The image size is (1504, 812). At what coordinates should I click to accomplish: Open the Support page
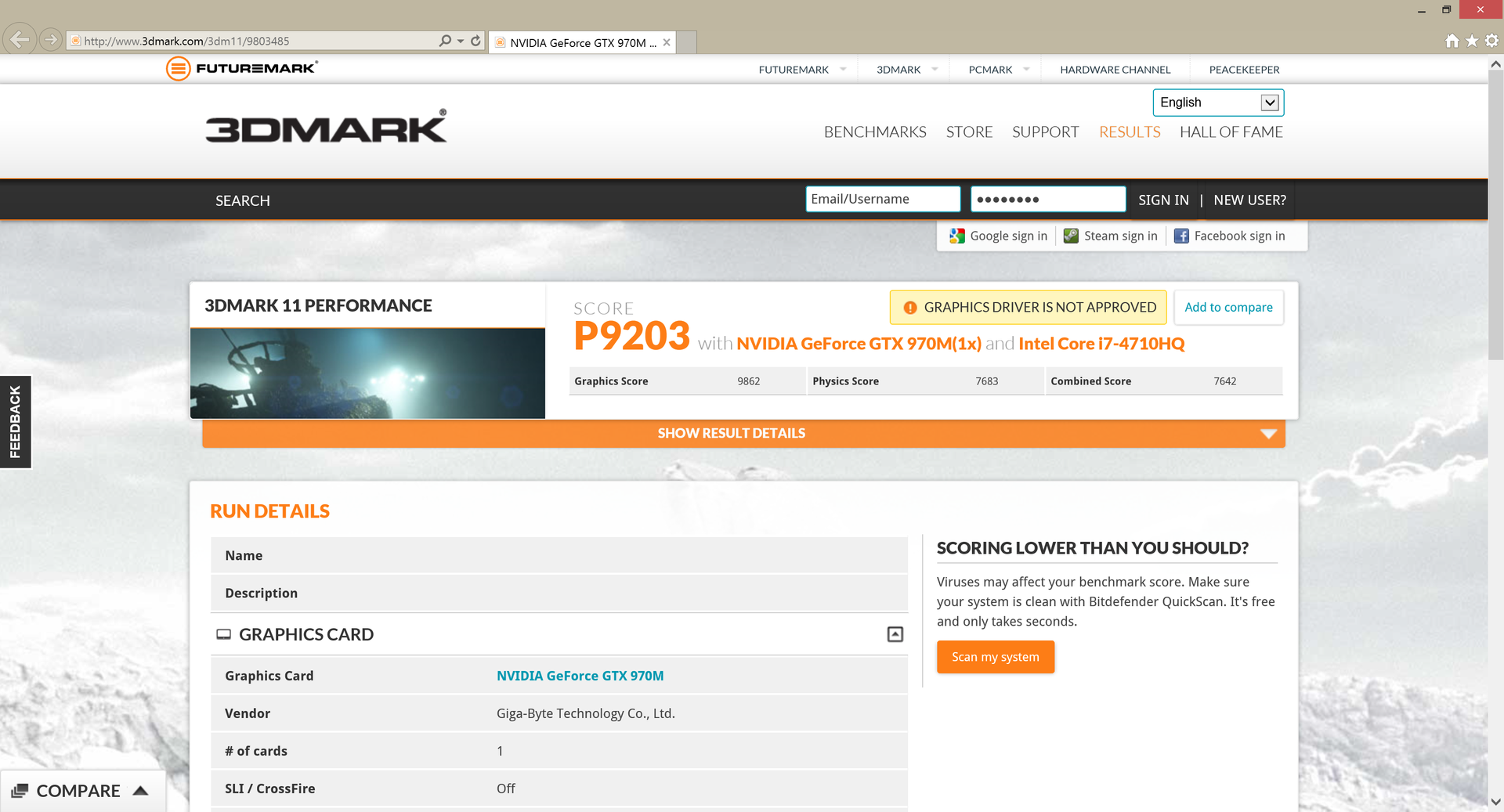click(1045, 132)
